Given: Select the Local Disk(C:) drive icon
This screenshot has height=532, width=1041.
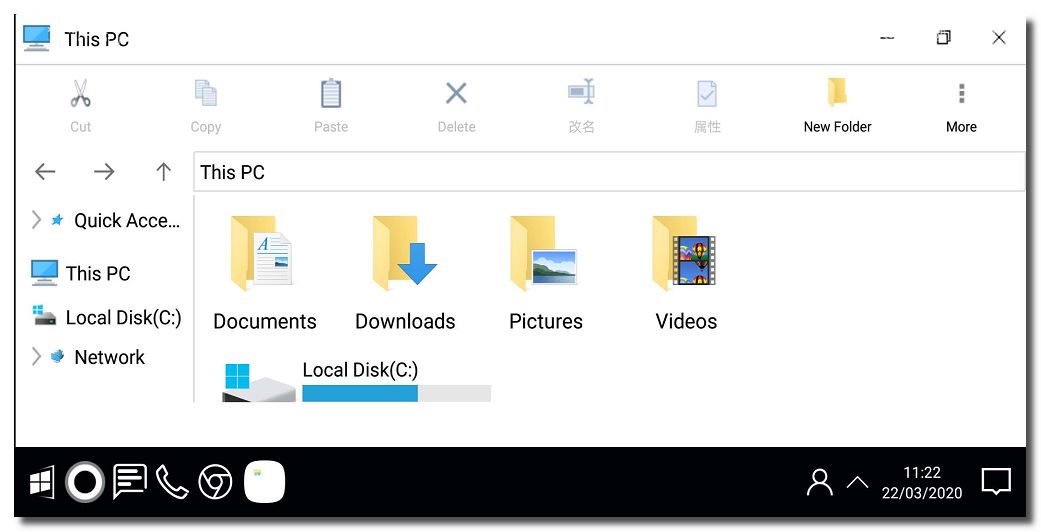Looking at the screenshot, I should coord(258,383).
